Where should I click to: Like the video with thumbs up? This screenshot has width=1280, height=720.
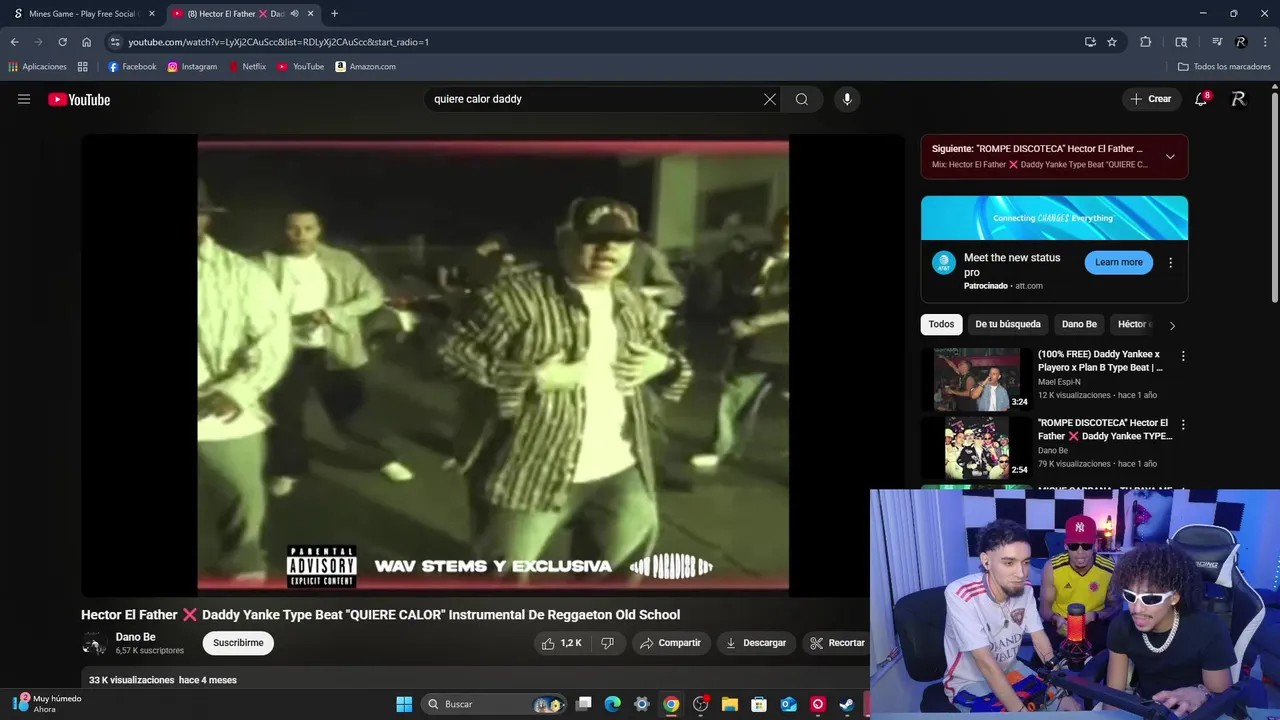pyautogui.click(x=561, y=643)
